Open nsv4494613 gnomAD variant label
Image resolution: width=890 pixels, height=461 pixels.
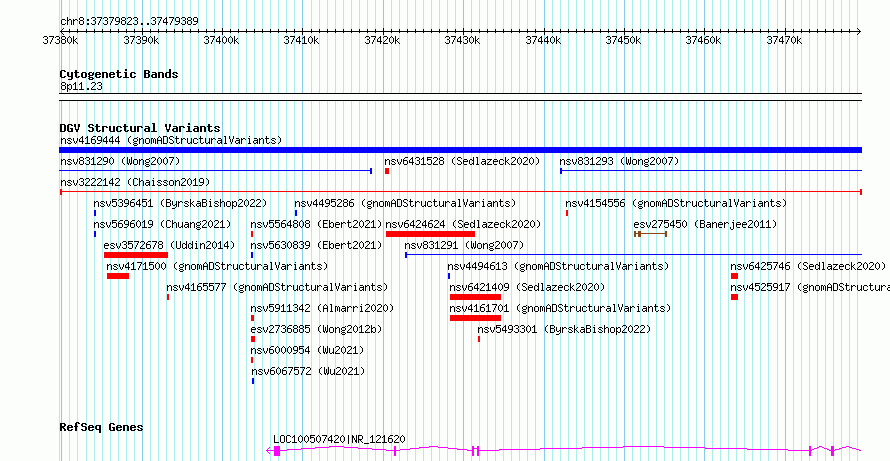pyautogui.click(x=558, y=266)
